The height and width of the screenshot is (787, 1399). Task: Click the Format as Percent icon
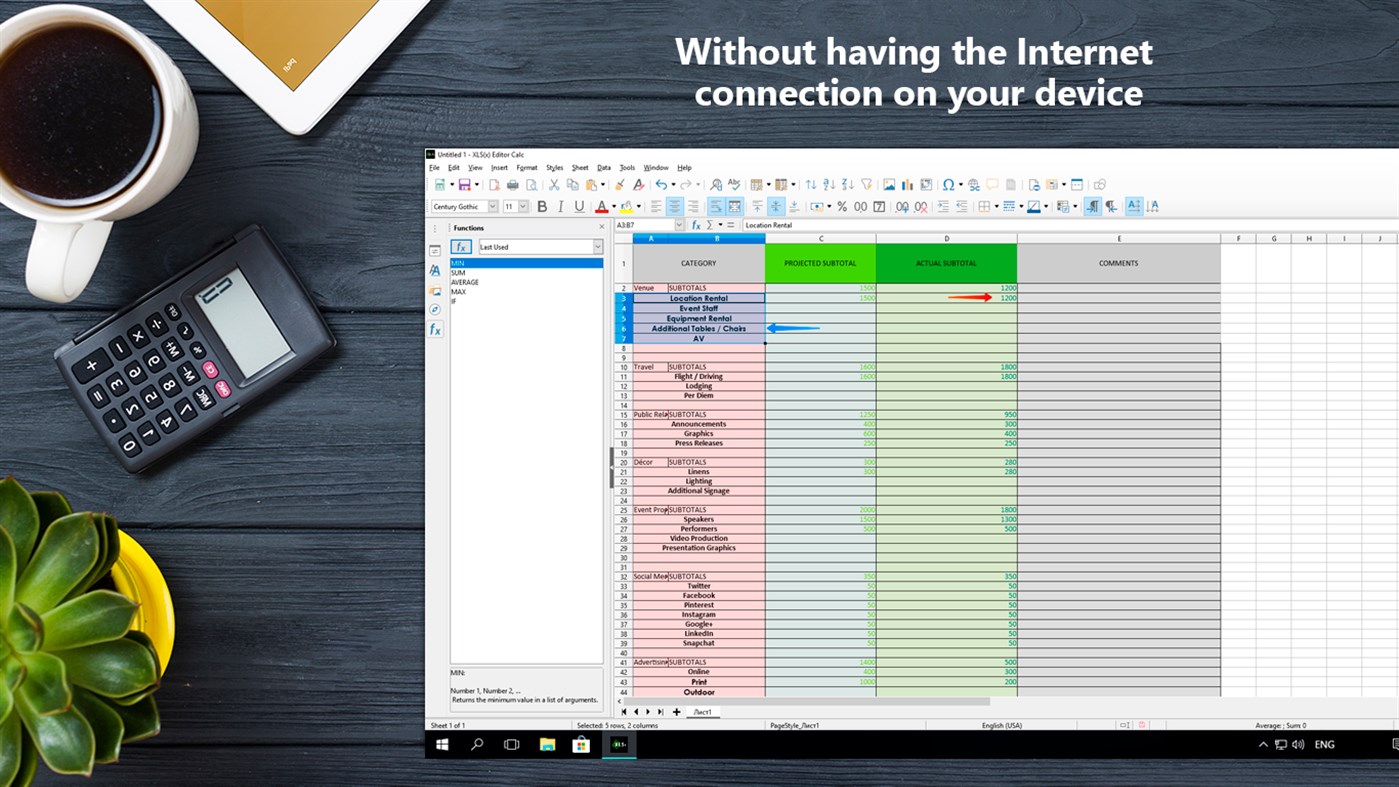[x=842, y=206]
